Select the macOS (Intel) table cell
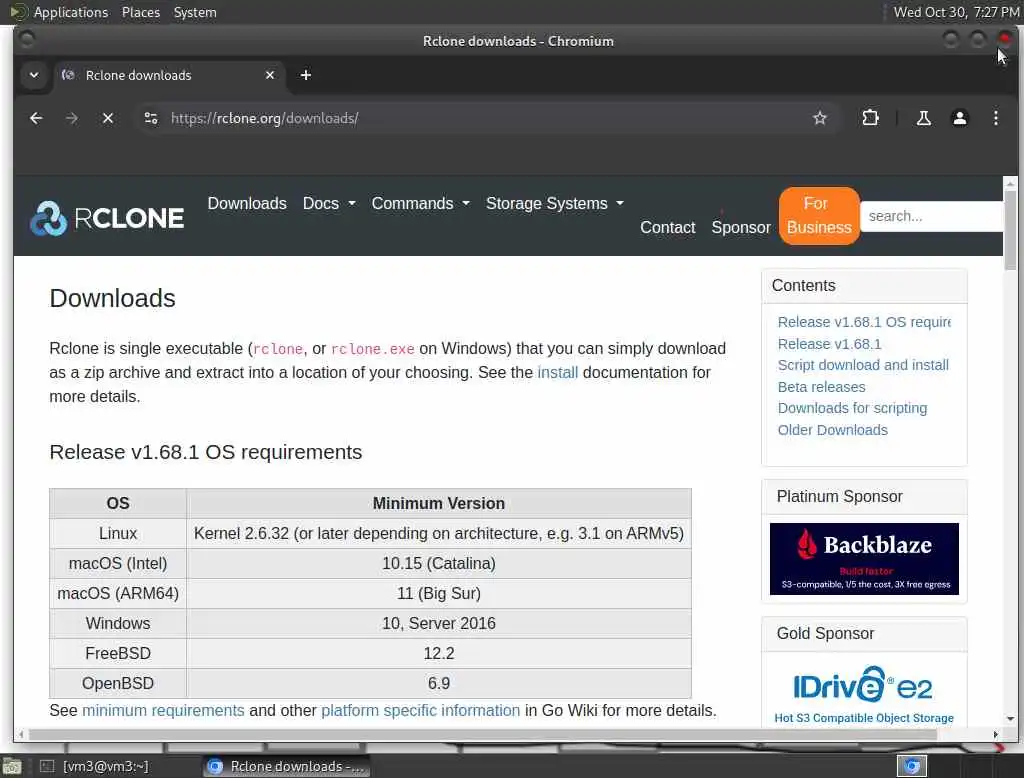 (x=118, y=564)
